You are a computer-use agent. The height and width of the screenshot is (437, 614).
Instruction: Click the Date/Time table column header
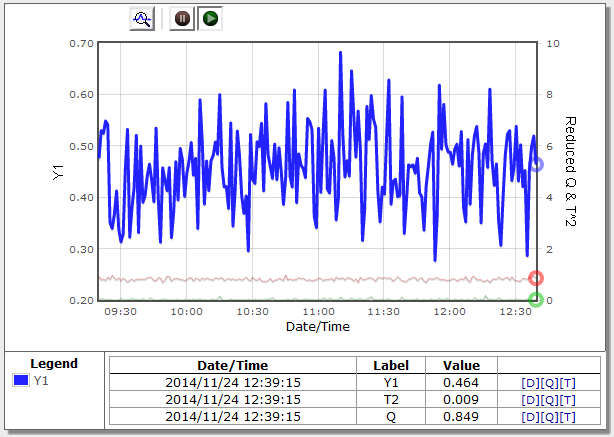[232, 366]
